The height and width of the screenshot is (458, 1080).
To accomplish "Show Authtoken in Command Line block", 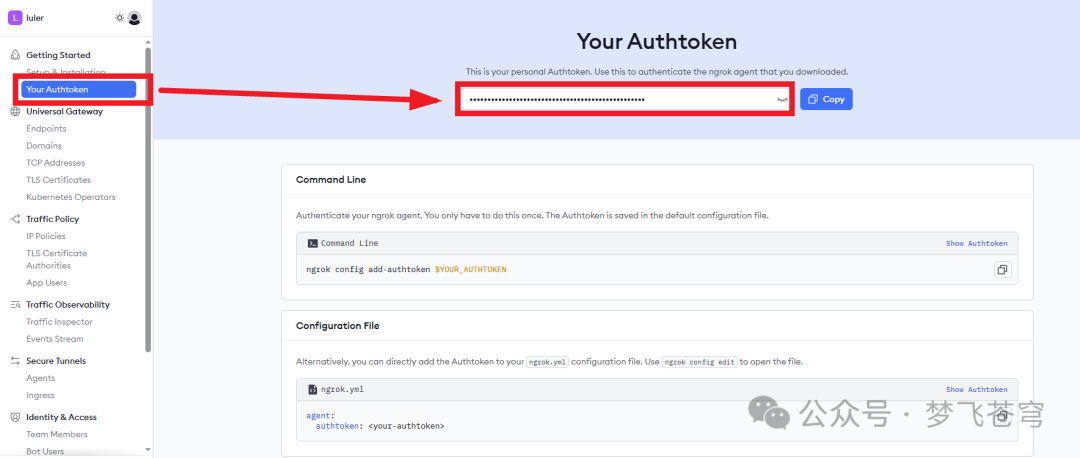I will 976,243.
